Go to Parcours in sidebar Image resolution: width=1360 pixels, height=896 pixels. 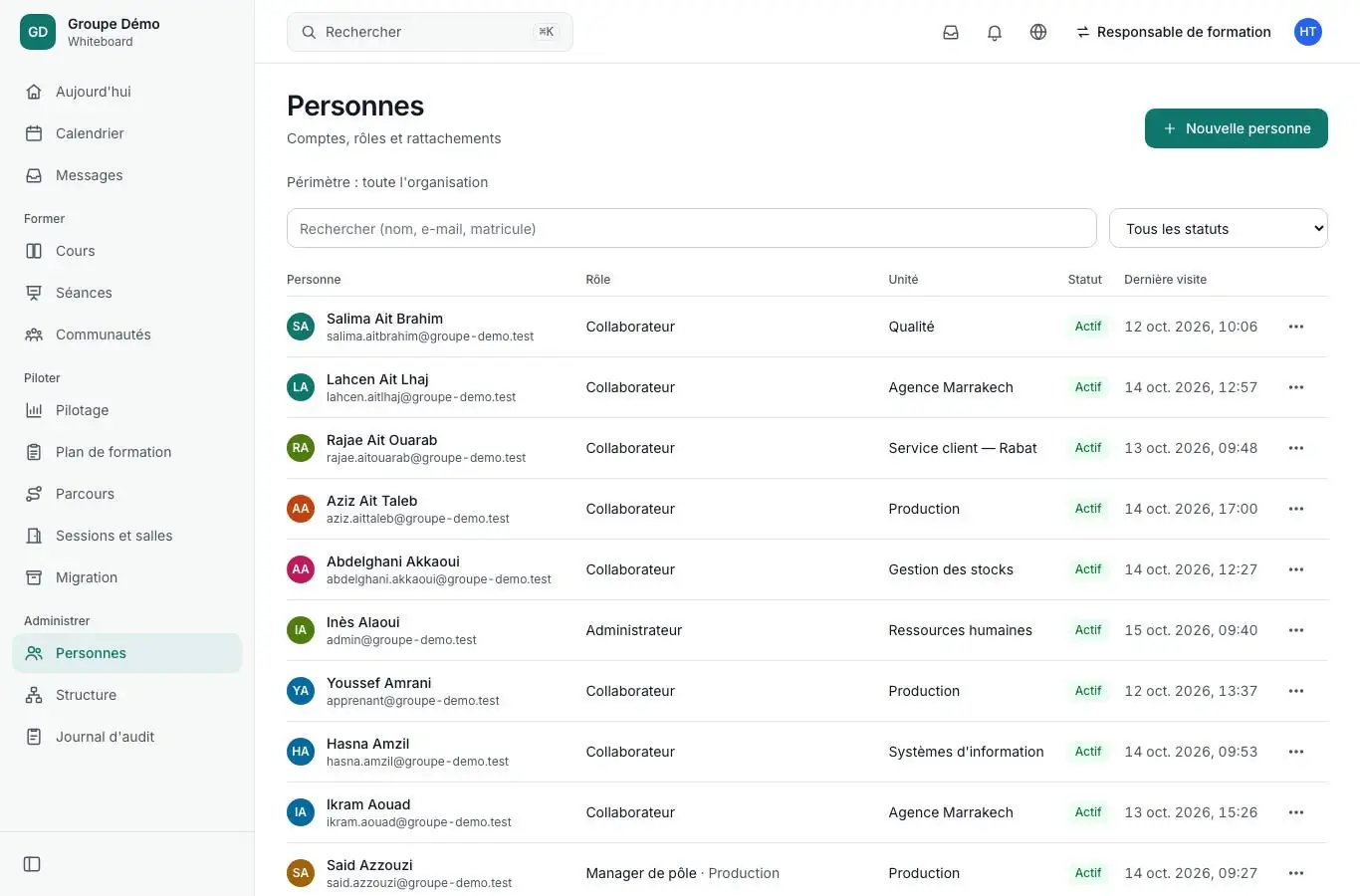(x=127, y=494)
